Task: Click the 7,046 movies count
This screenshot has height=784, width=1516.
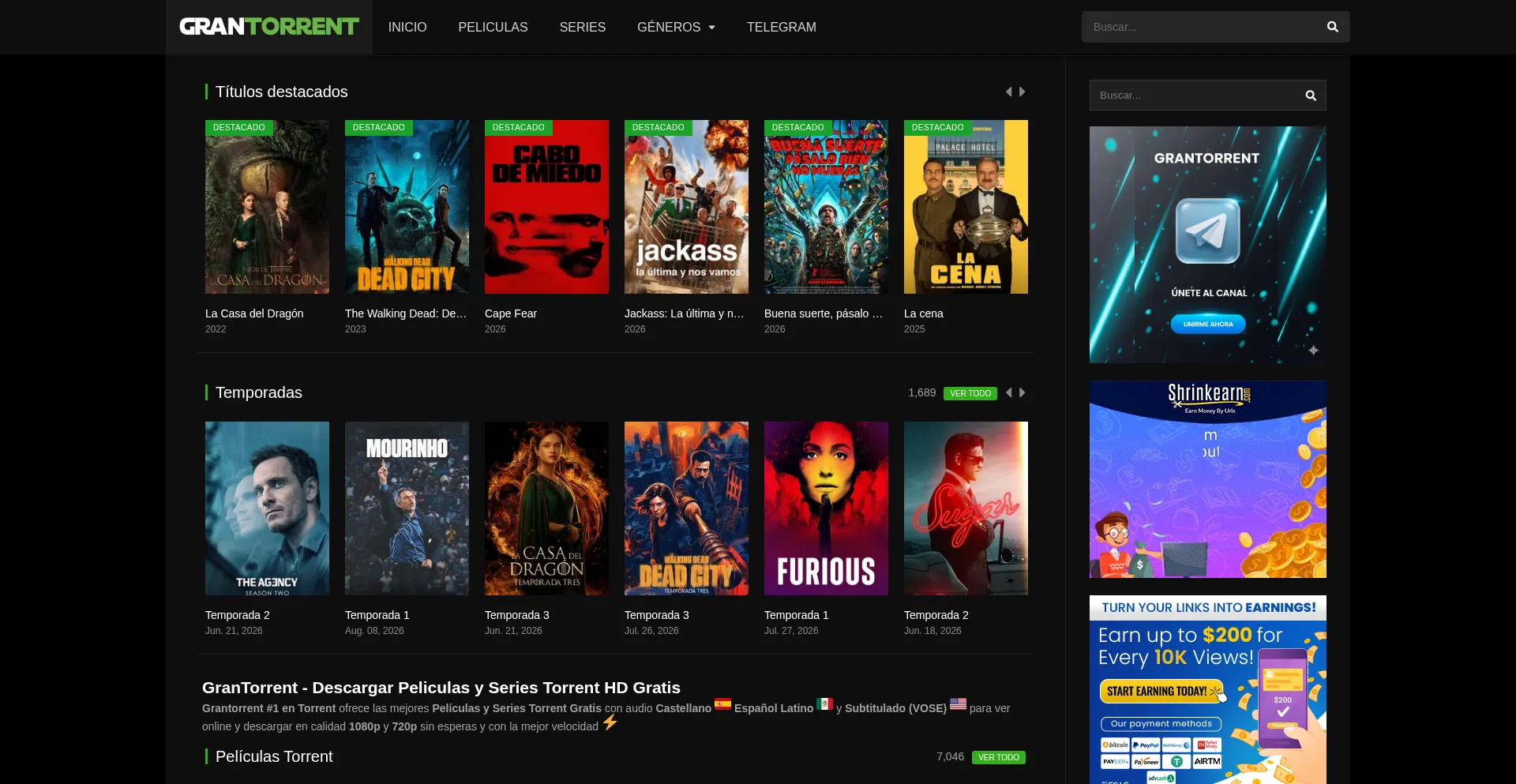Action: [950, 756]
